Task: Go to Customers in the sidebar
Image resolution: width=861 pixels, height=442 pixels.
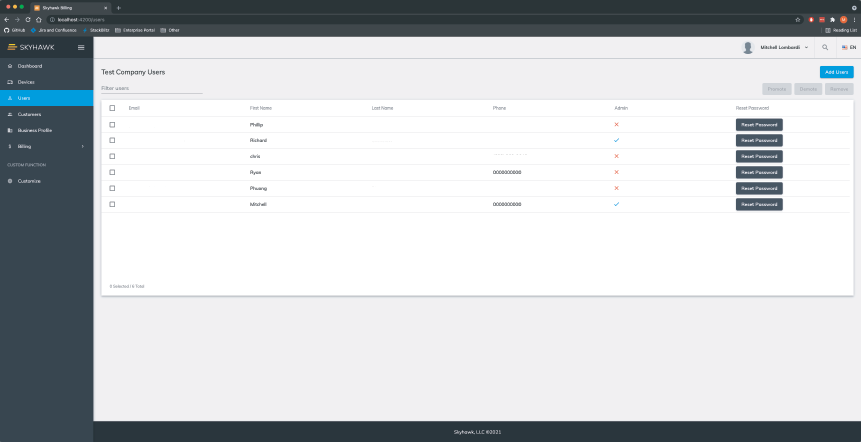Action: (47, 114)
